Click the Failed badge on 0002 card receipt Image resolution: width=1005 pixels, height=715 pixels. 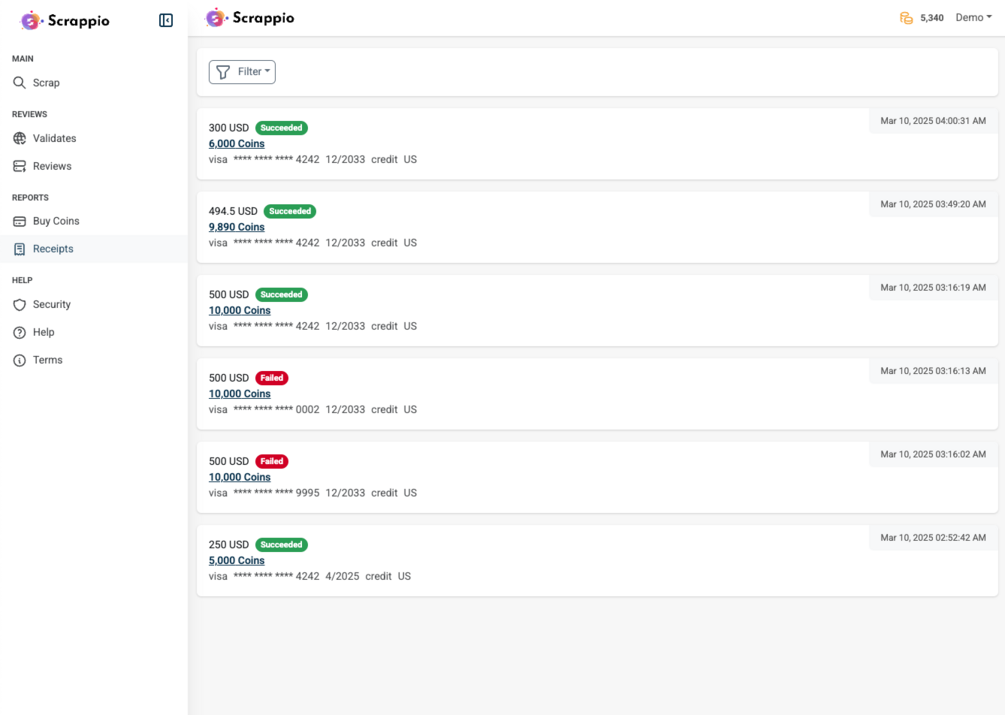click(272, 378)
